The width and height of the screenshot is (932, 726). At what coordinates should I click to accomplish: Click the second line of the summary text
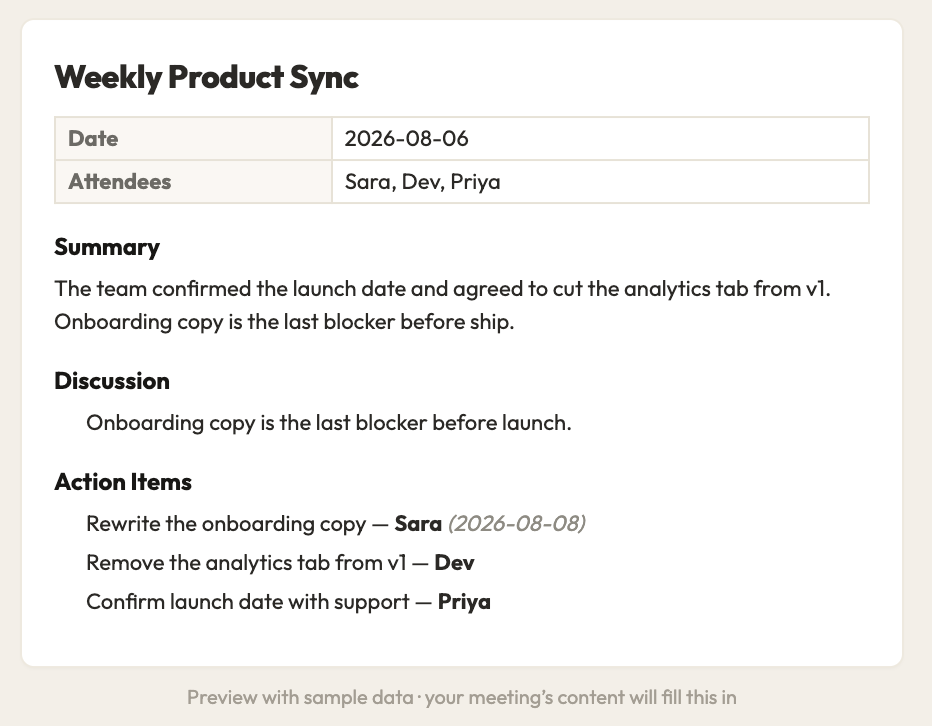pyautogui.click(x=284, y=322)
